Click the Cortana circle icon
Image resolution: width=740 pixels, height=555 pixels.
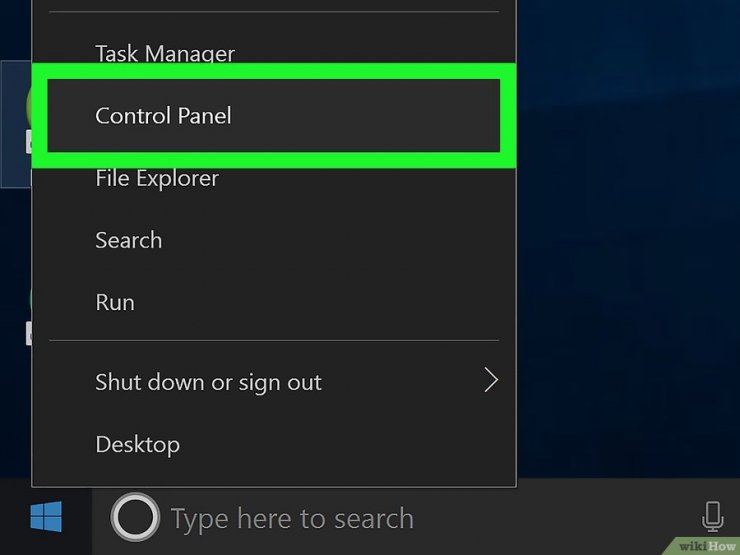134,517
